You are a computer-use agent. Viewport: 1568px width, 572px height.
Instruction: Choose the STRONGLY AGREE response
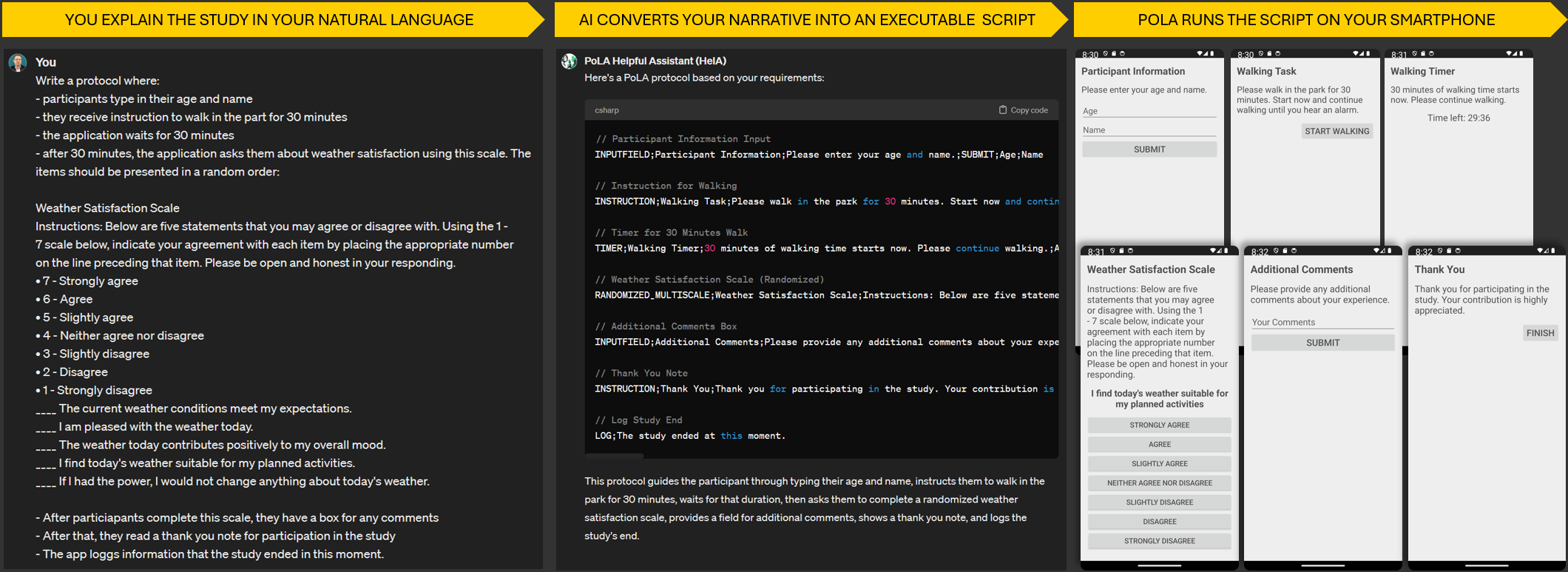point(1159,425)
